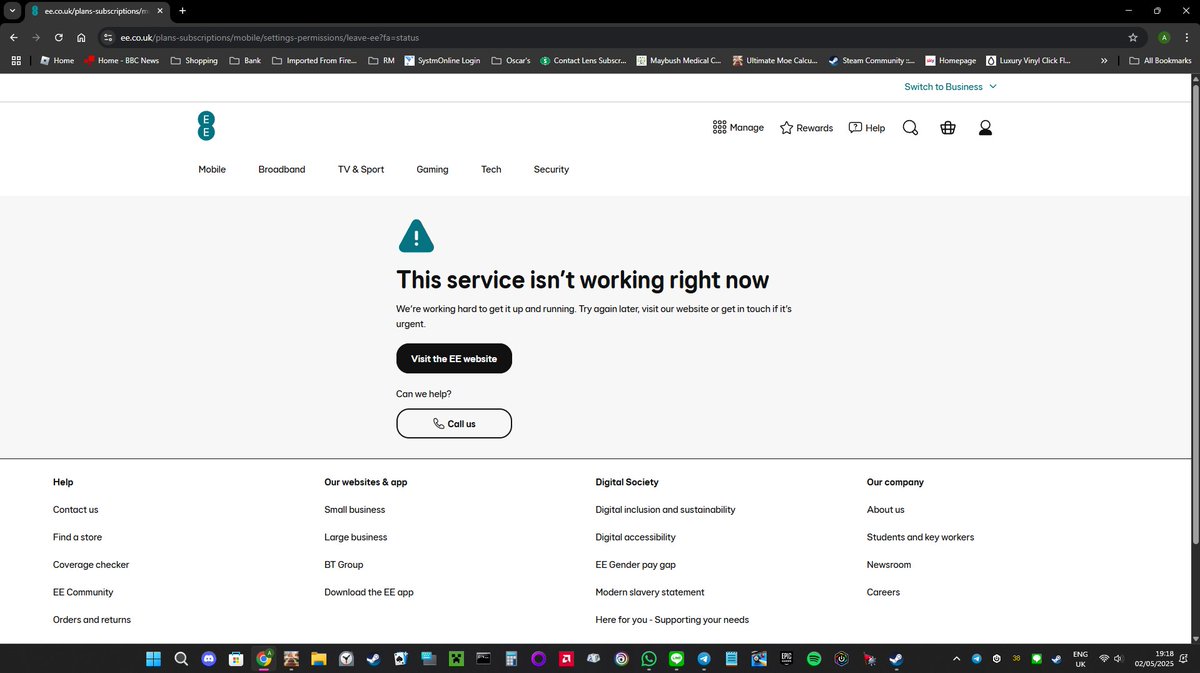Open Steam Community bookmark
Screen dimensions: 1200x673
pos(871,60)
